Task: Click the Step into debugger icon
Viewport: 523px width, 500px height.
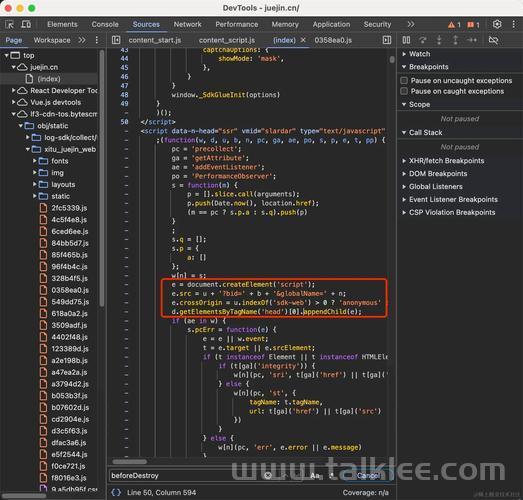Action: tap(439, 40)
